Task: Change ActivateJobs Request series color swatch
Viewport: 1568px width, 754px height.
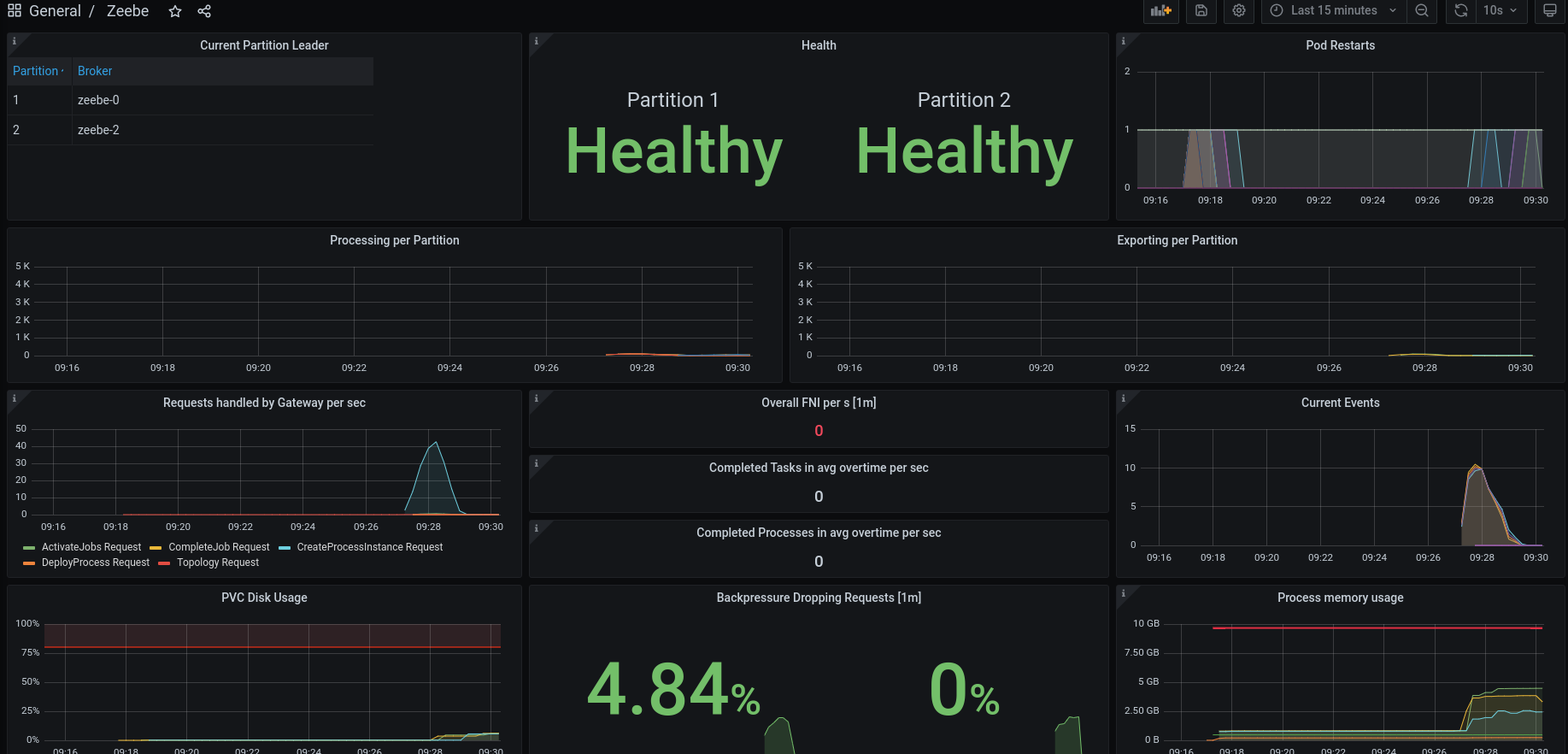Action: [29, 548]
